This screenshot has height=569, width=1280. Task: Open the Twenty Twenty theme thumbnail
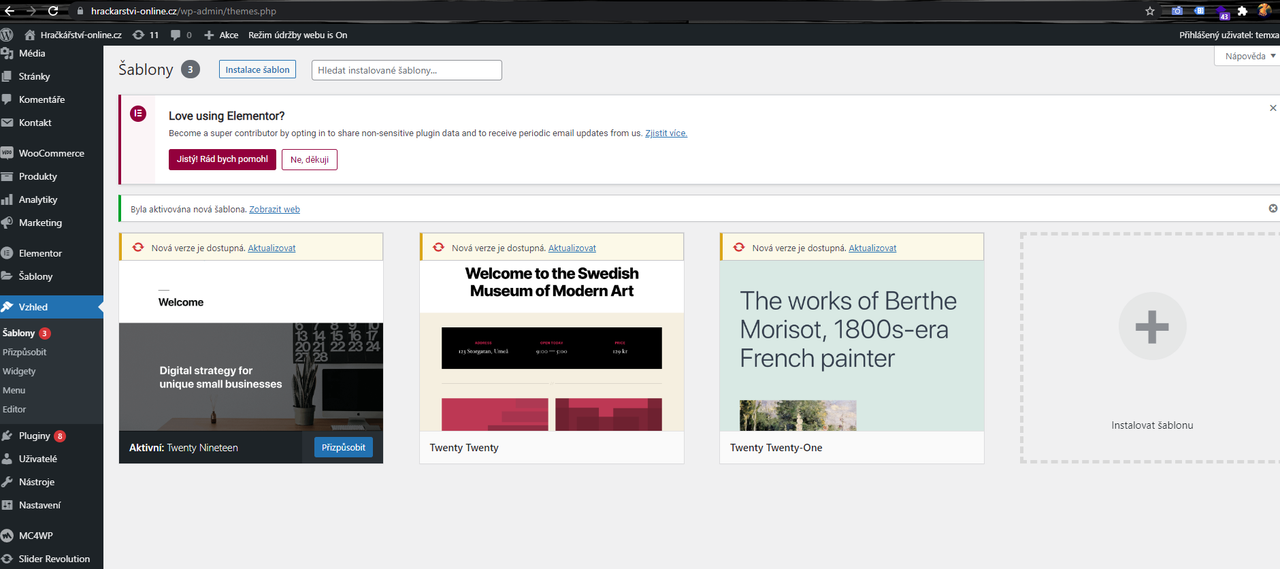pyautogui.click(x=552, y=346)
